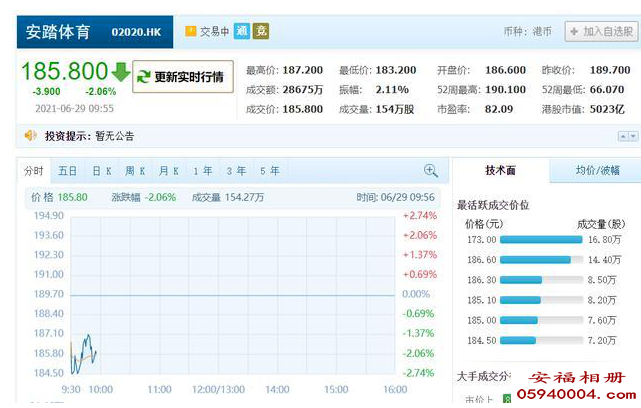Click the 市盈率 82.09 value
The image size is (641, 408).
coord(499,109)
